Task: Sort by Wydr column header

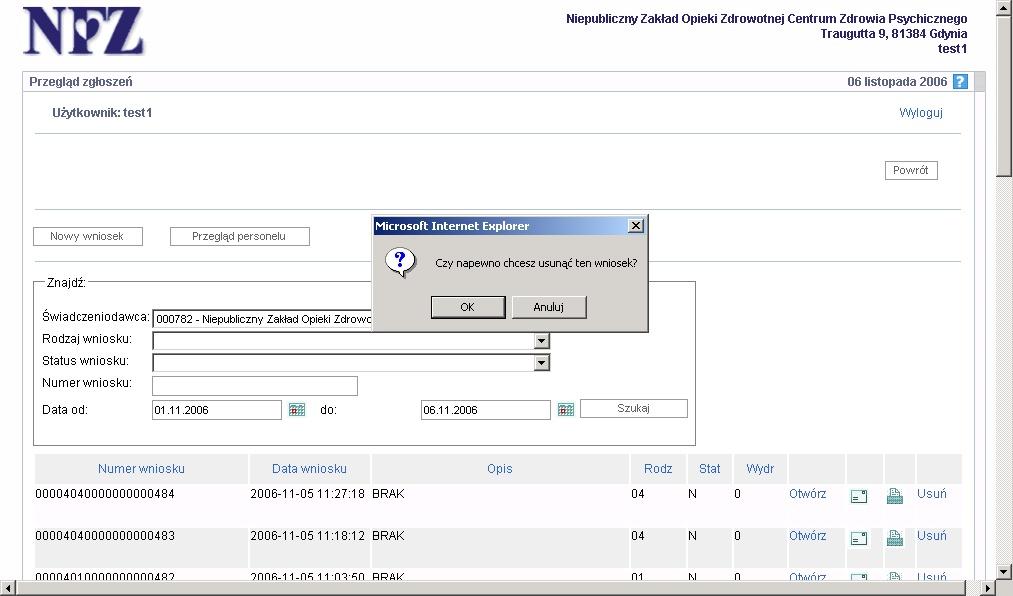Action: click(760, 469)
